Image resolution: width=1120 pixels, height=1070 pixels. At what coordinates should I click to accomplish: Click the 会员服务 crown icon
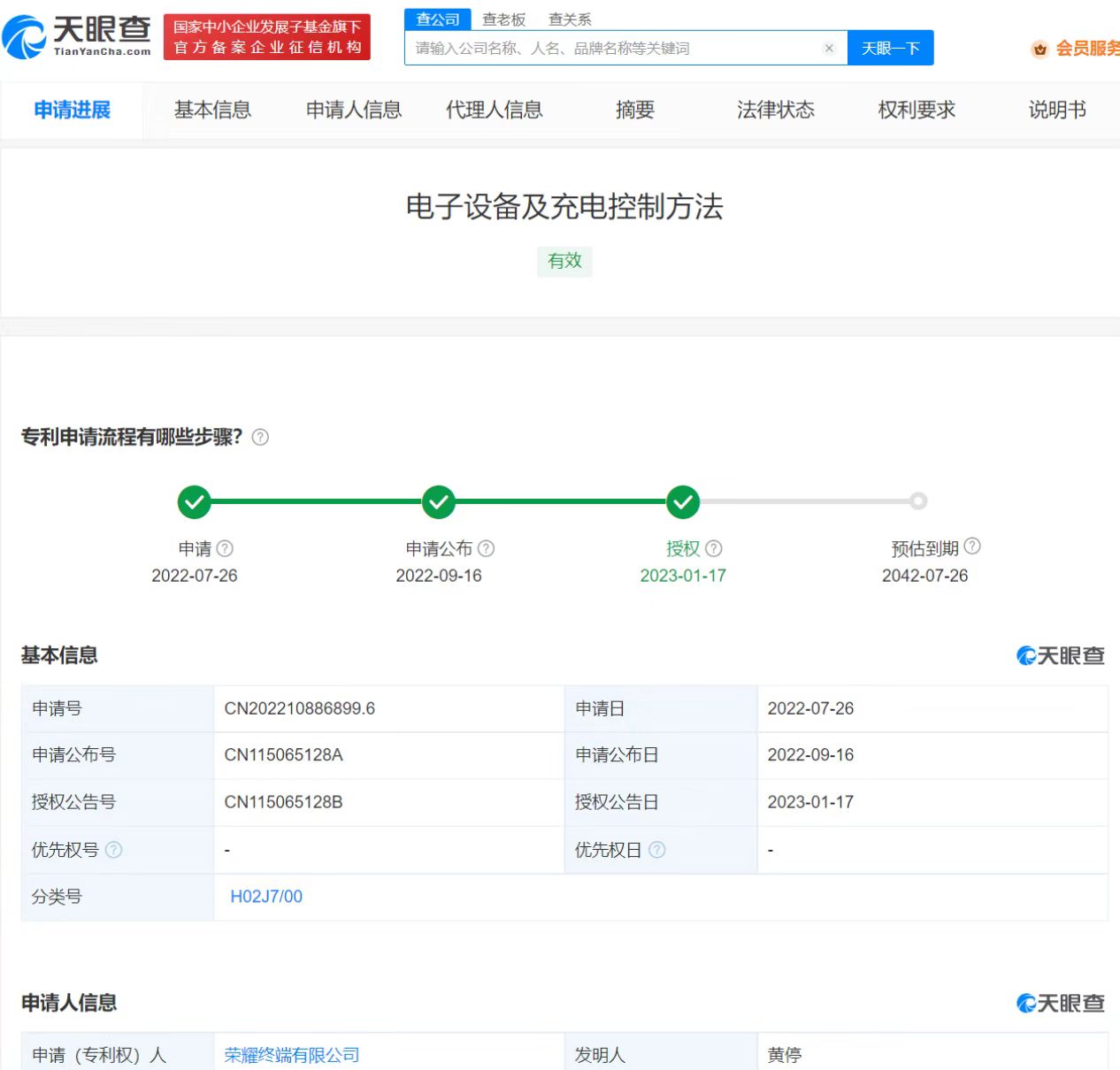(1039, 50)
